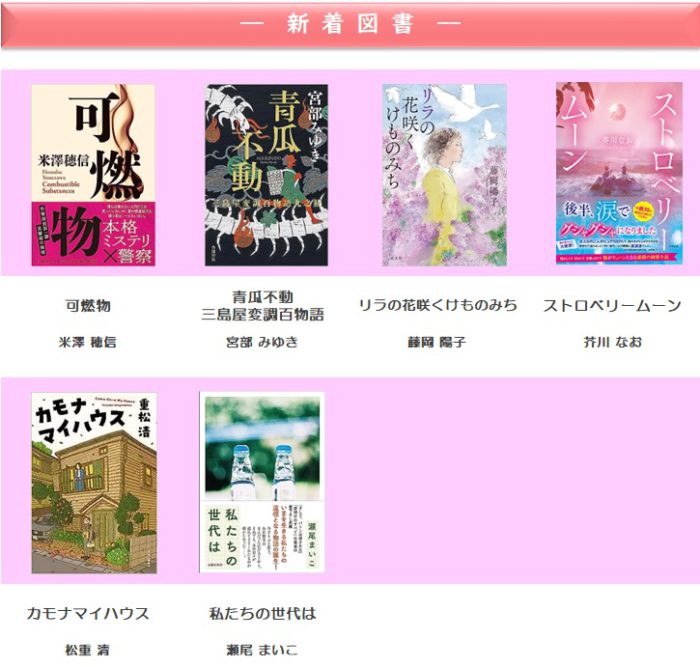The width and height of the screenshot is (700, 667).
Task: Click the 青瓜不動 三島屋変調百物語 title text
Action: point(262,306)
